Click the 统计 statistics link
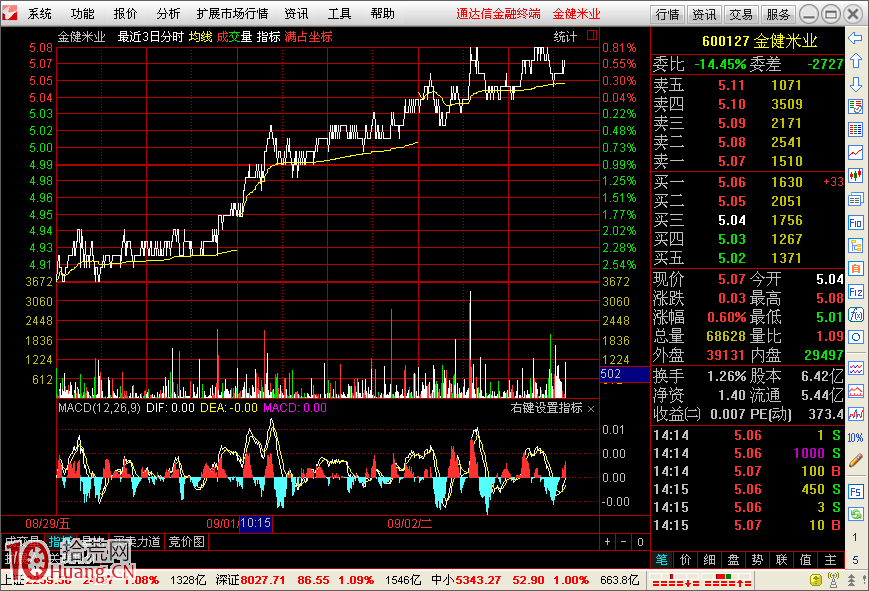The width and height of the screenshot is (869, 591). 565,37
